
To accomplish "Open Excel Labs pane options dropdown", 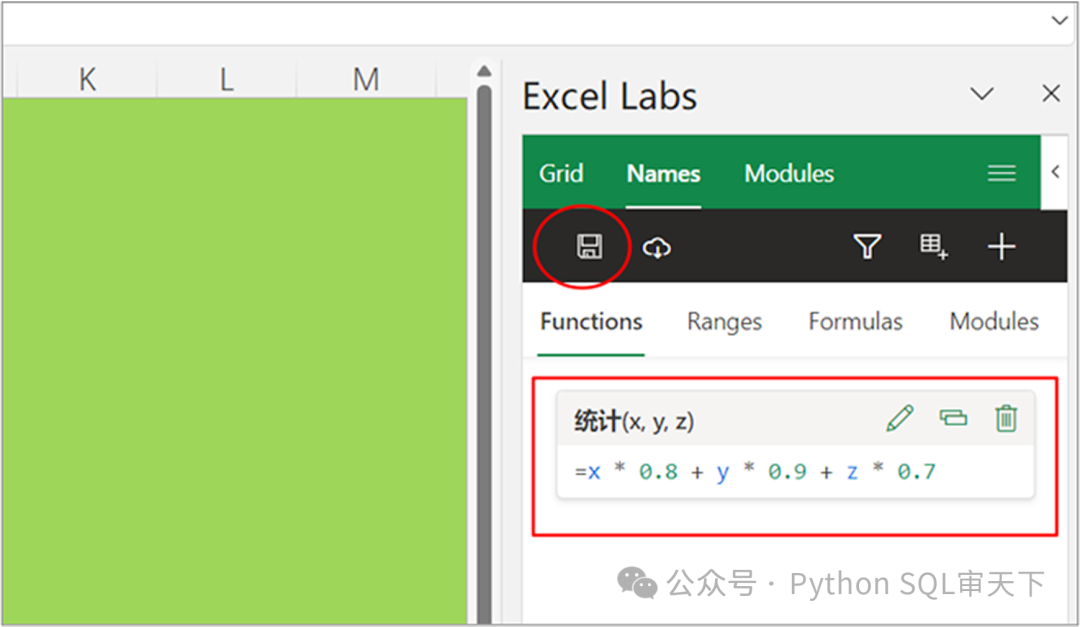I will 982,93.
